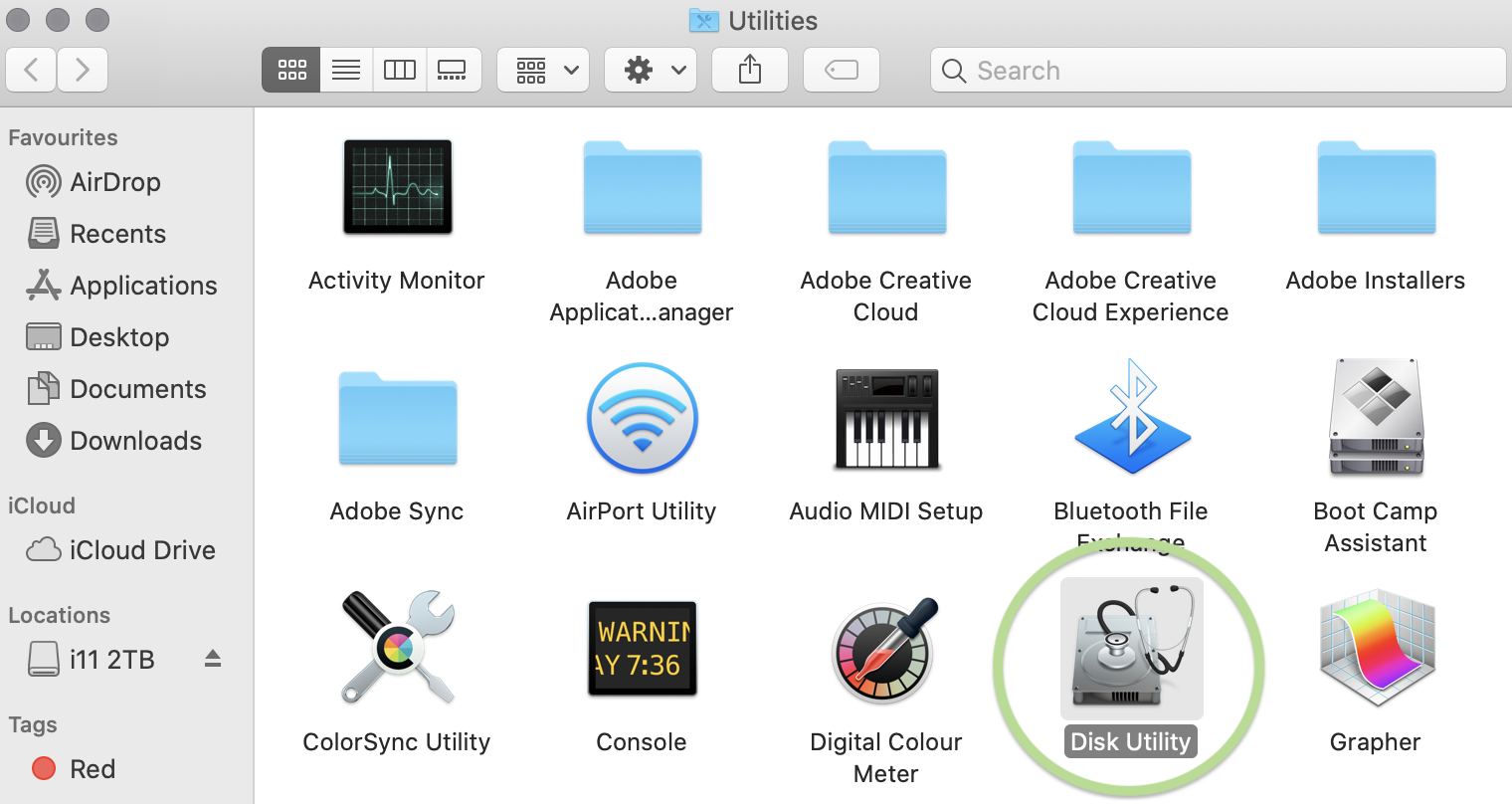Image resolution: width=1512 pixels, height=804 pixels.
Task: Open Desktop in the sidebar
Action: point(97,337)
